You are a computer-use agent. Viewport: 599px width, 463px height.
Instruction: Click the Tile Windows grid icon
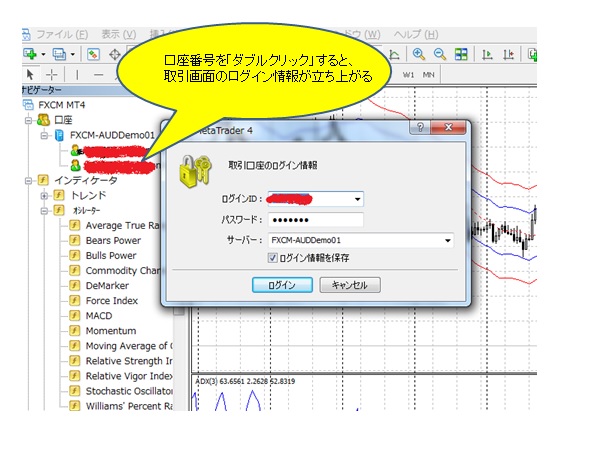point(461,54)
